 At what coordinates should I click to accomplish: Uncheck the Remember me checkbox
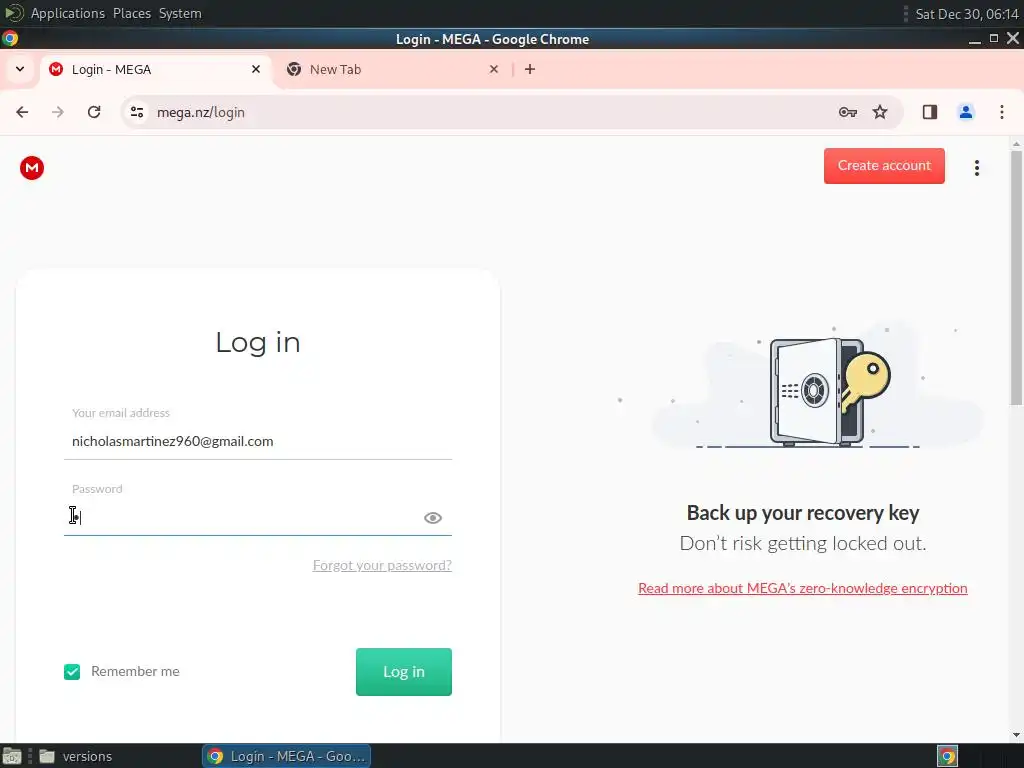click(x=72, y=671)
